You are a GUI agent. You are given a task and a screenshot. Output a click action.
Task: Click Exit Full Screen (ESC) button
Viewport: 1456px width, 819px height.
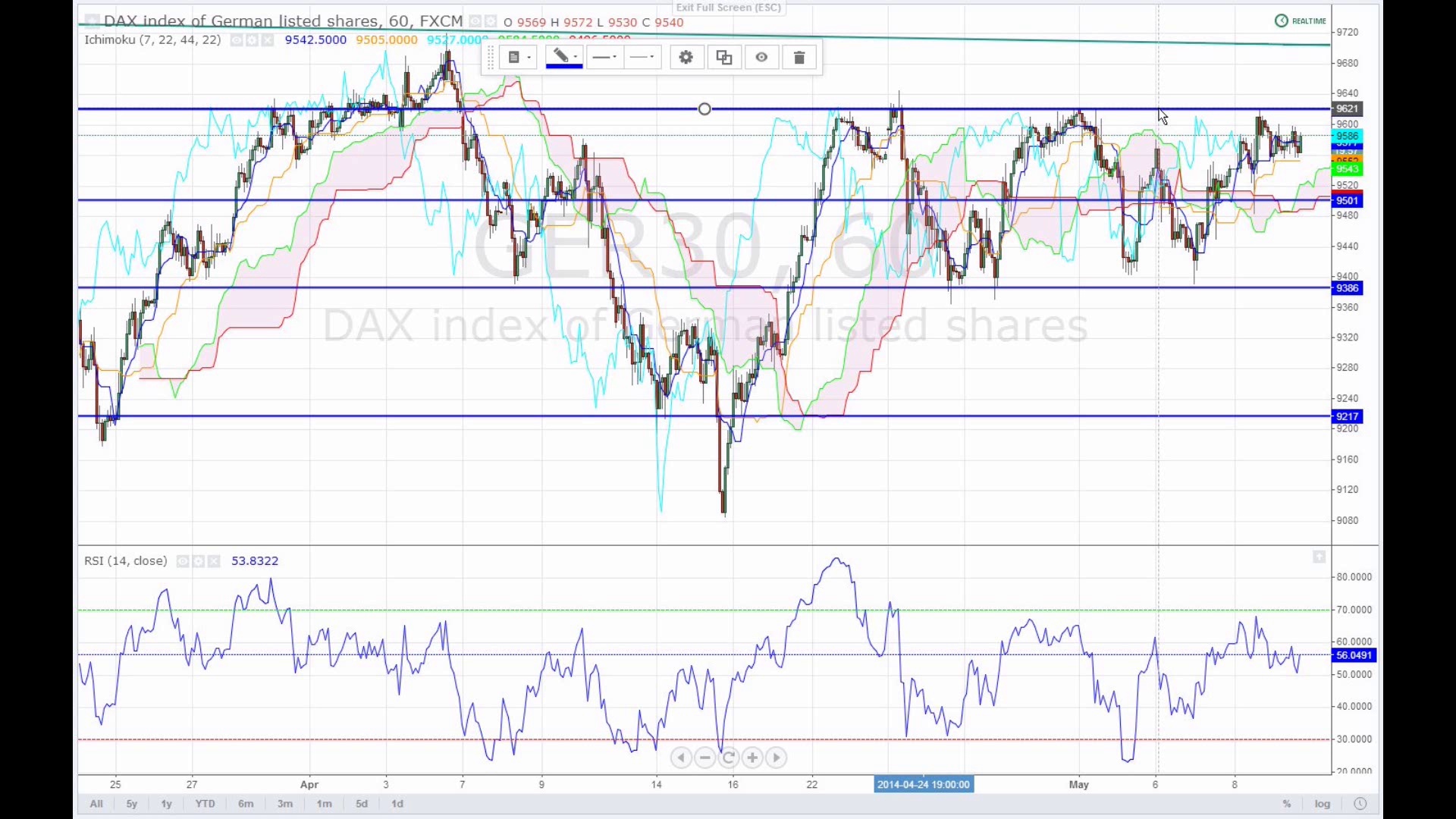point(728,8)
